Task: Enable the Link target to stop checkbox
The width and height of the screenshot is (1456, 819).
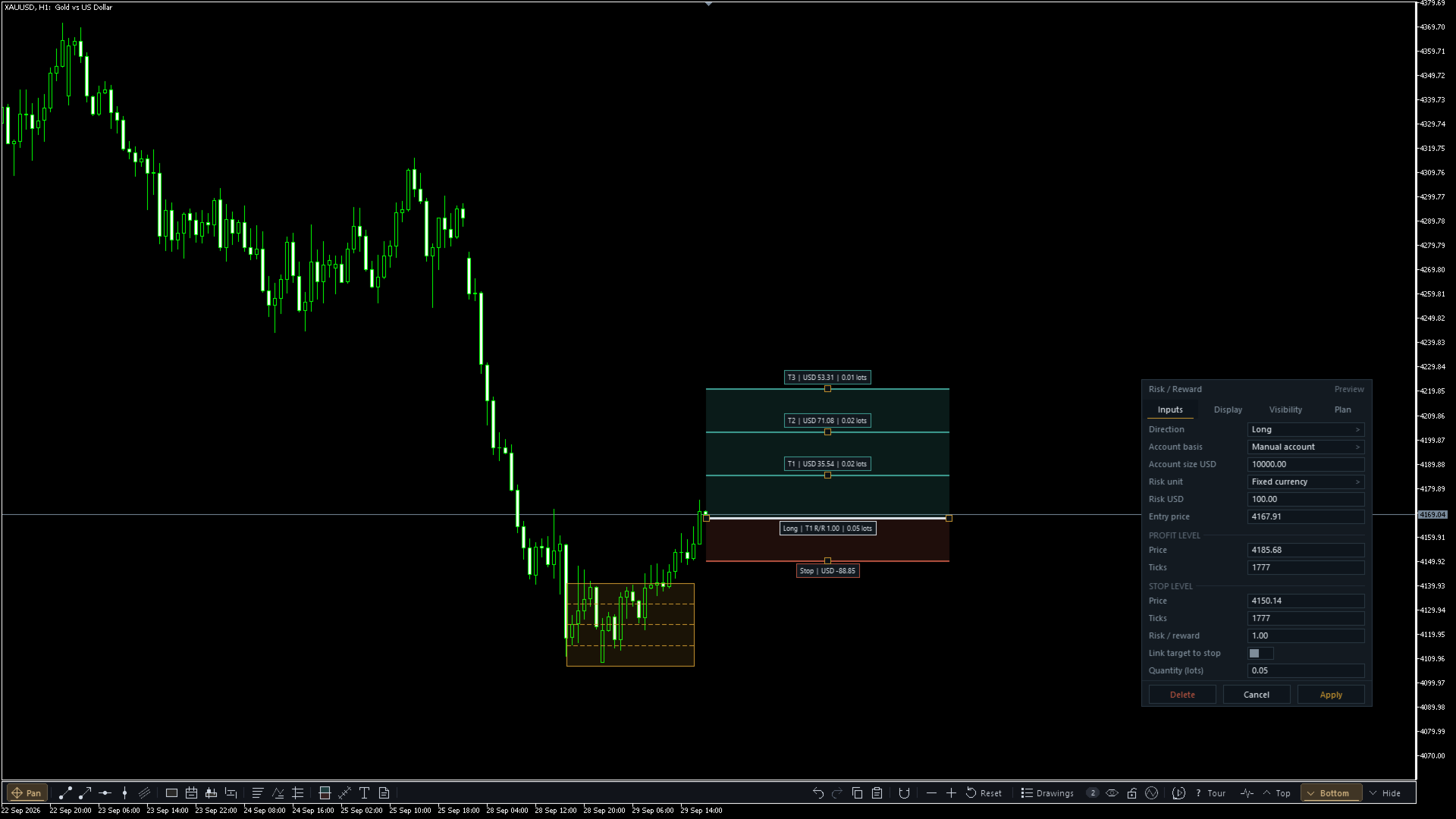Action: click(1254, 653)
